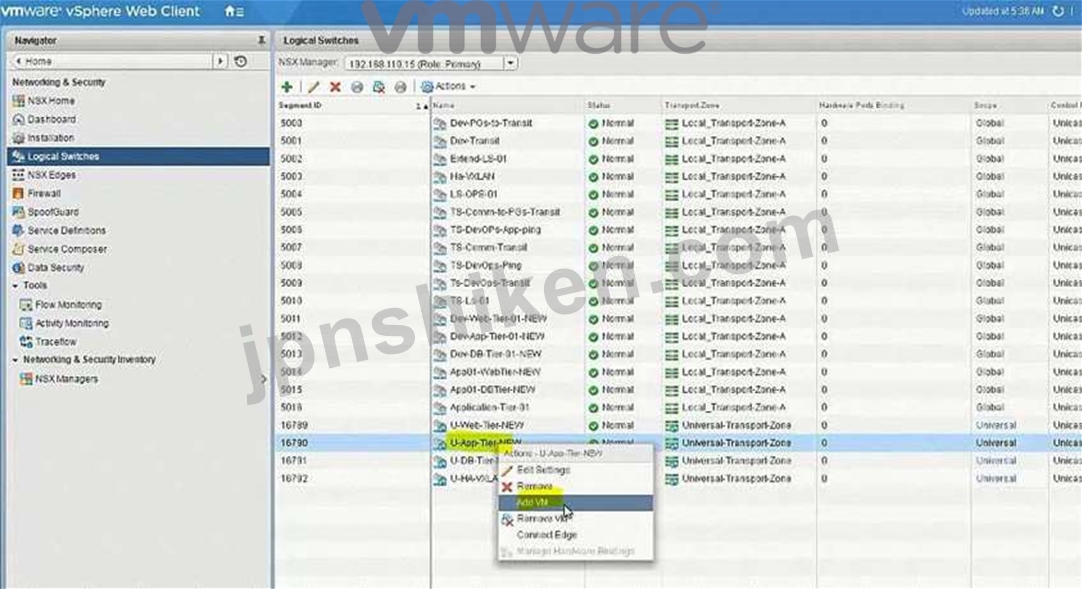The image size is (1082, 589).
Task: Open the Actions dropdown in the toolbar
Action: tap(449, 87)
